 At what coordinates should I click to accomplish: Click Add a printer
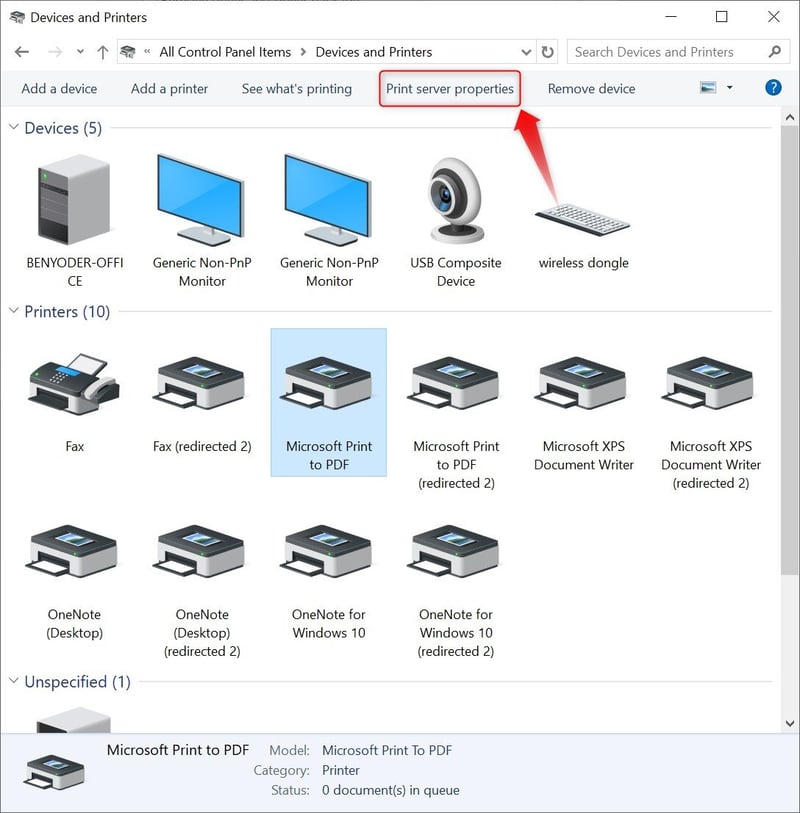click(x=170, y=89)
